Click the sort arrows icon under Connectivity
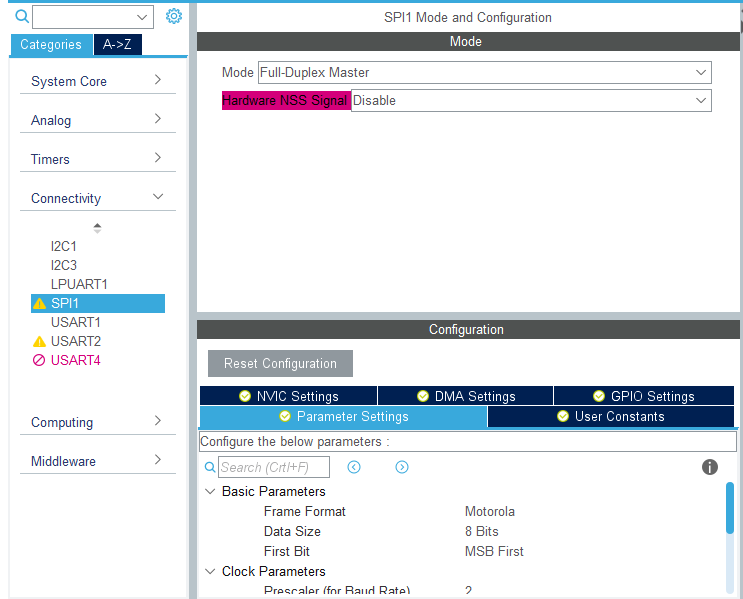Viewport: 743px width, 599px height. tap(97, 228)
